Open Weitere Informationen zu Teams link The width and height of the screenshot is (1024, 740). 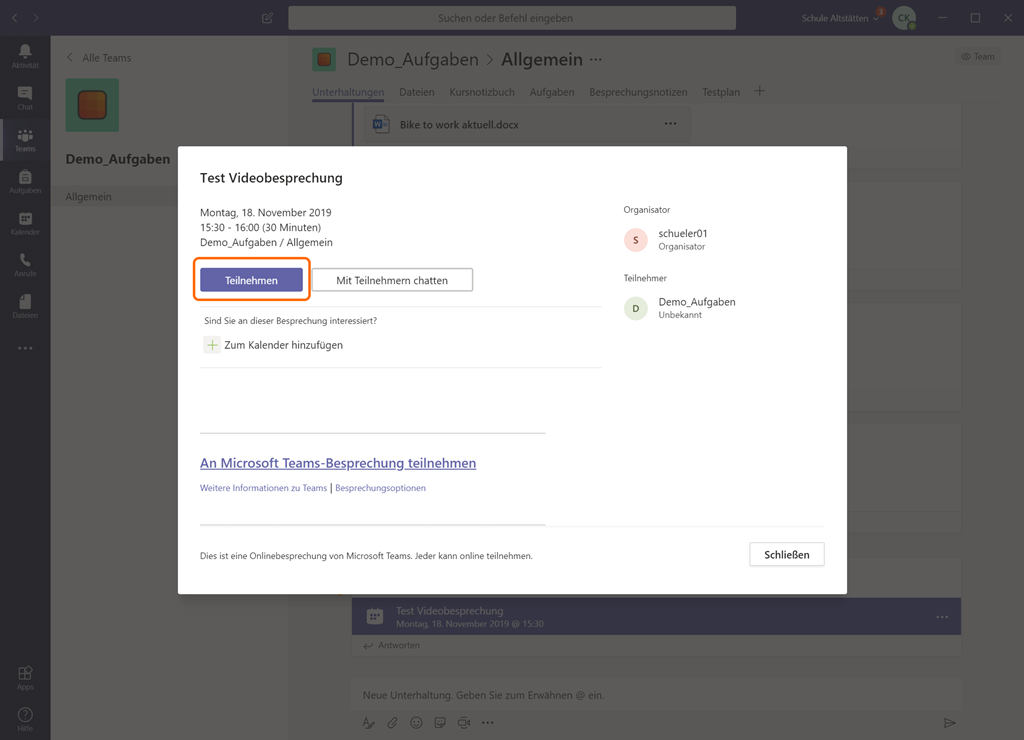[x=263, y=488]
